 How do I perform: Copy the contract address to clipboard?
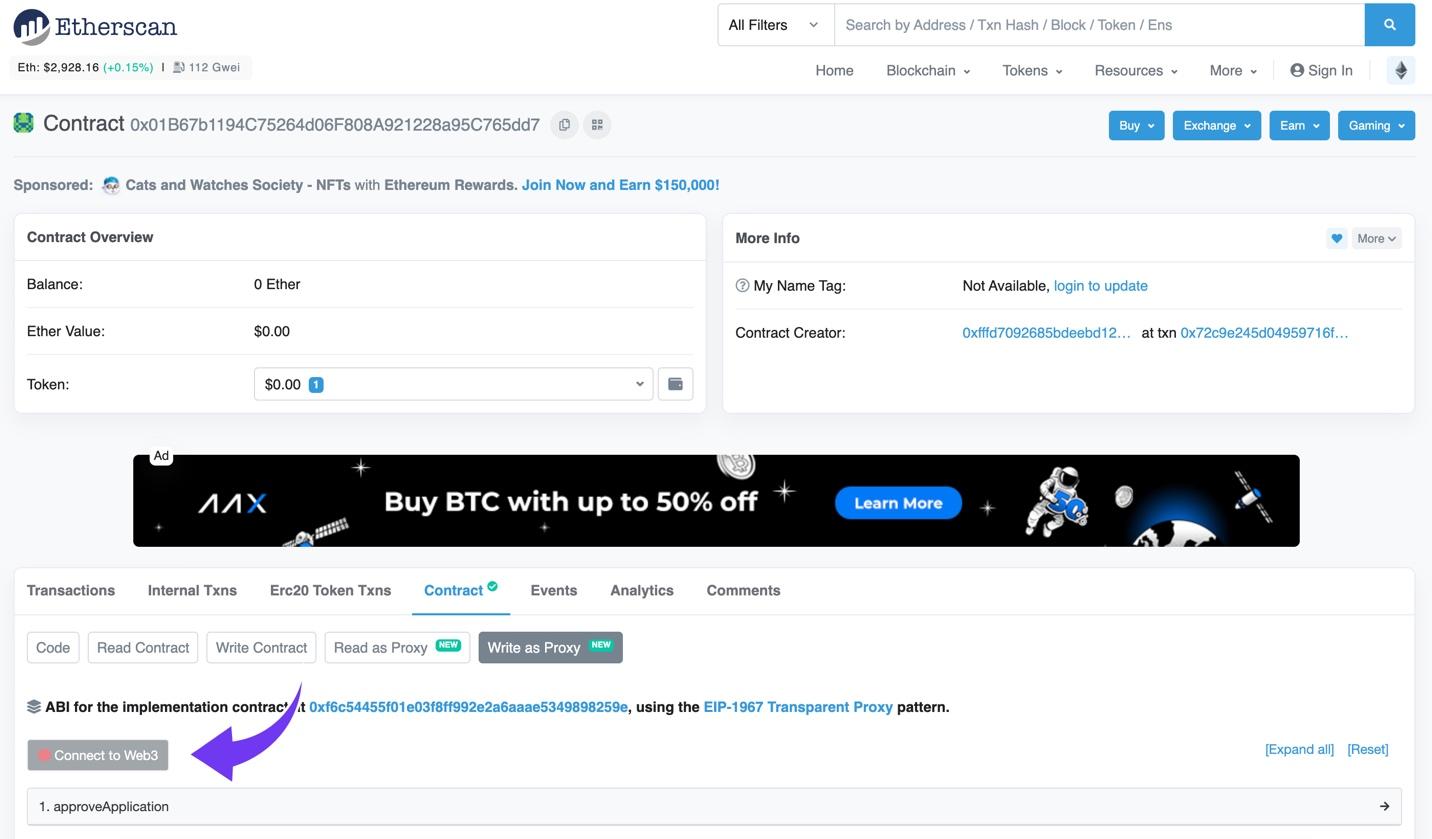pyautogui.click(x=564, y=125)
